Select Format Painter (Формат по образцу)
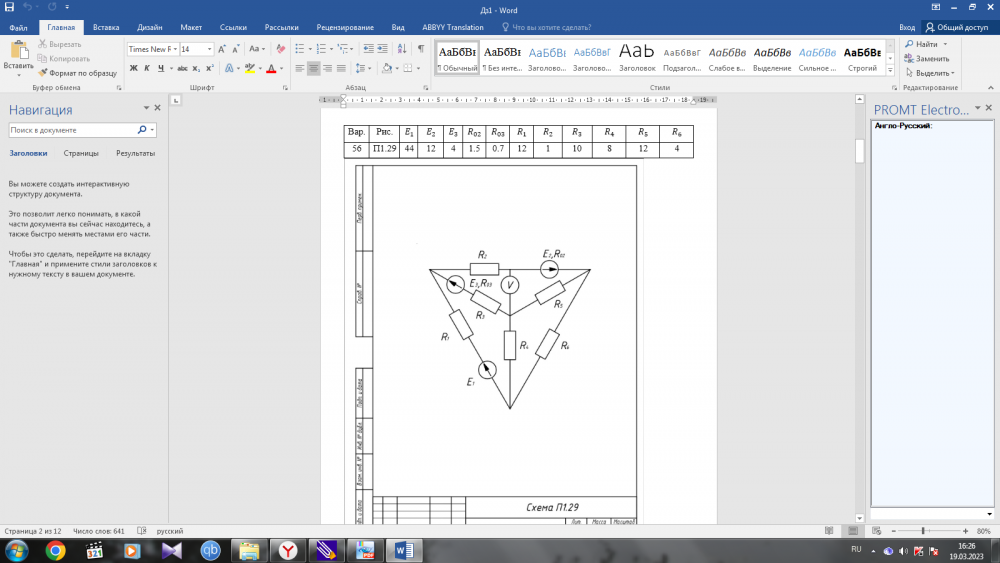The width and height of the screenshot is (1000, 563). (x=77, y=73)
